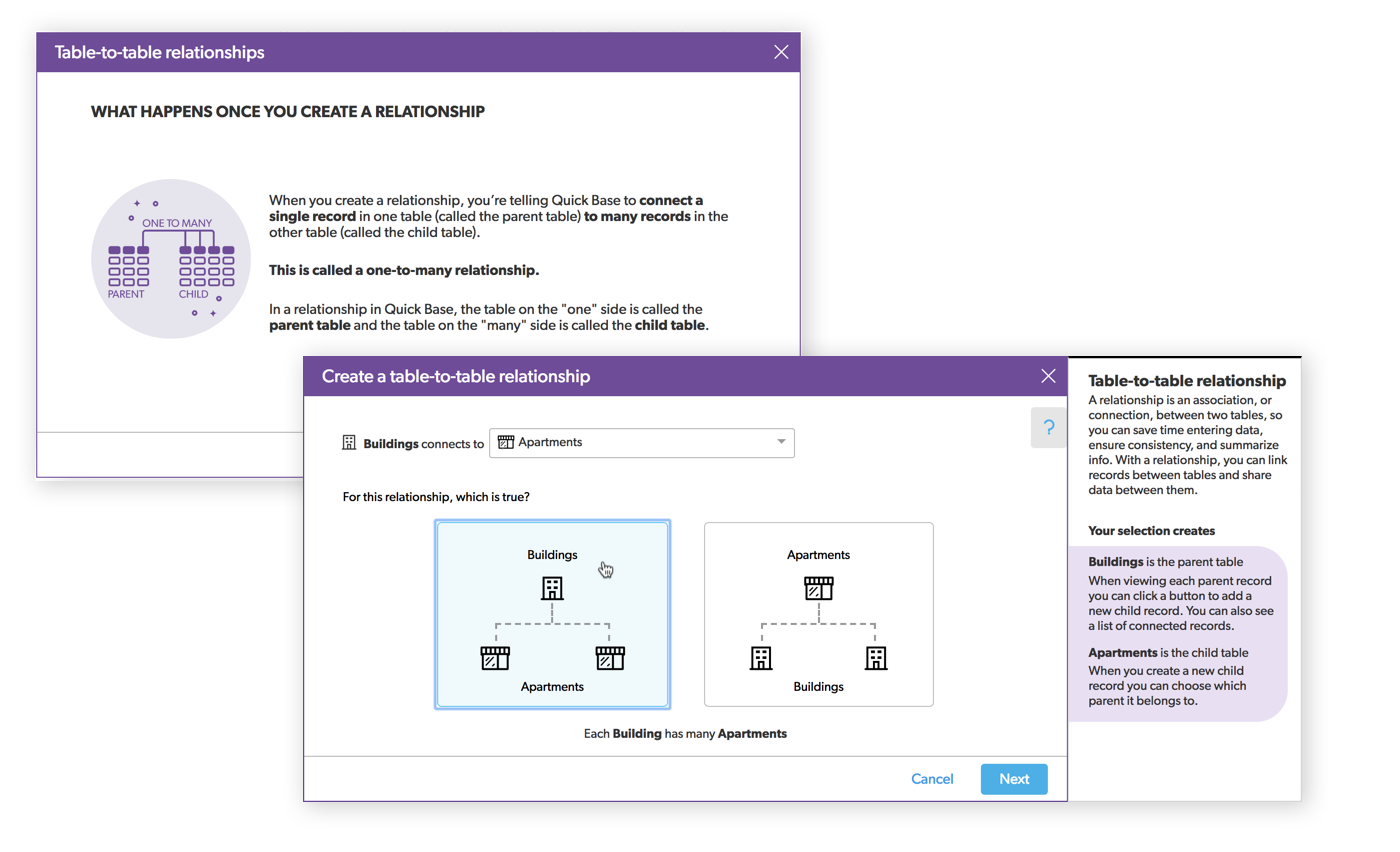Click the right apartment icon in the Buildings card
The height and width of the screenshot is (852, 1400).
tap(610, 657)
